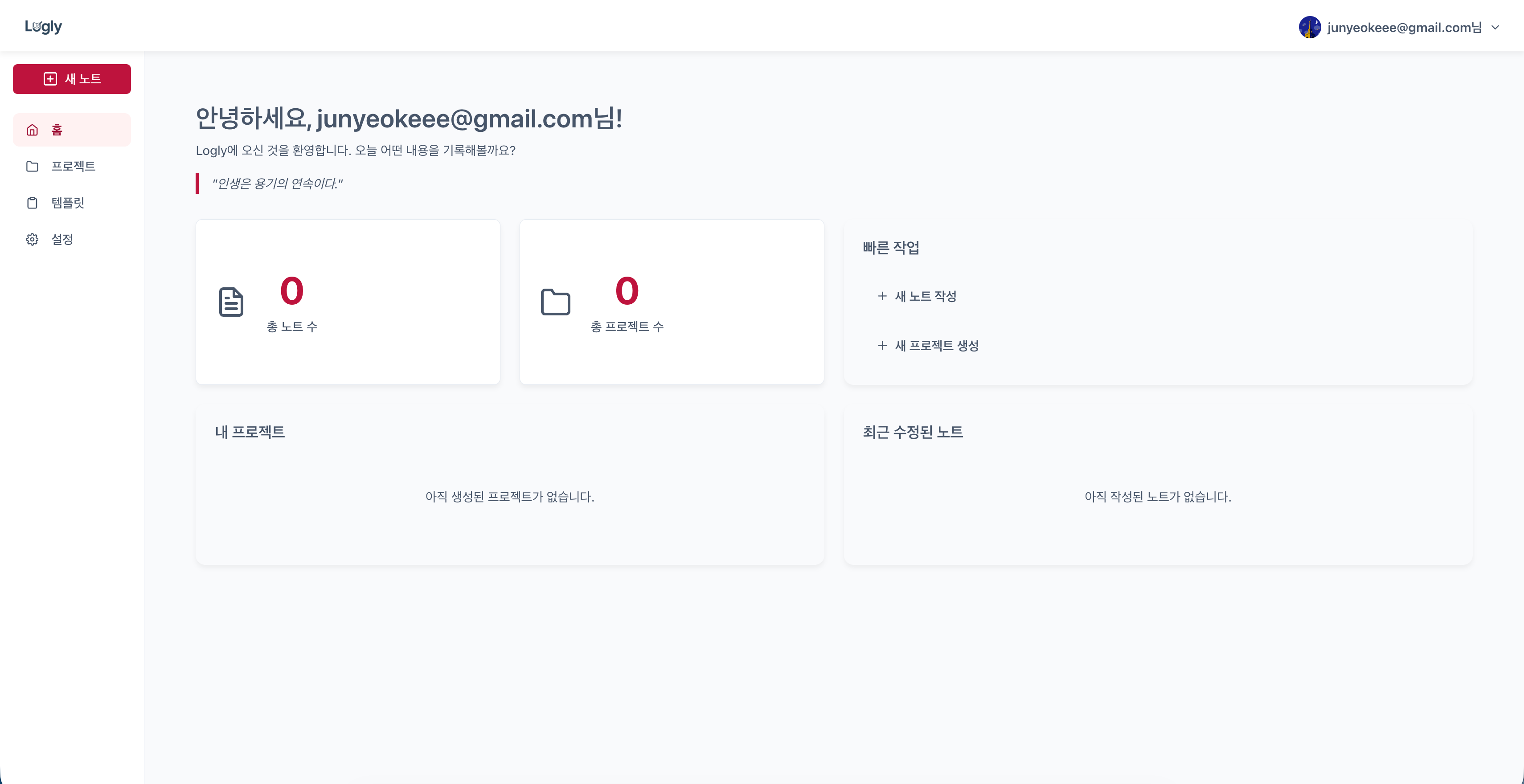Go to 템플릿 in the sidebar
This screenshot has height=784, width=1524.
(68, 203)
